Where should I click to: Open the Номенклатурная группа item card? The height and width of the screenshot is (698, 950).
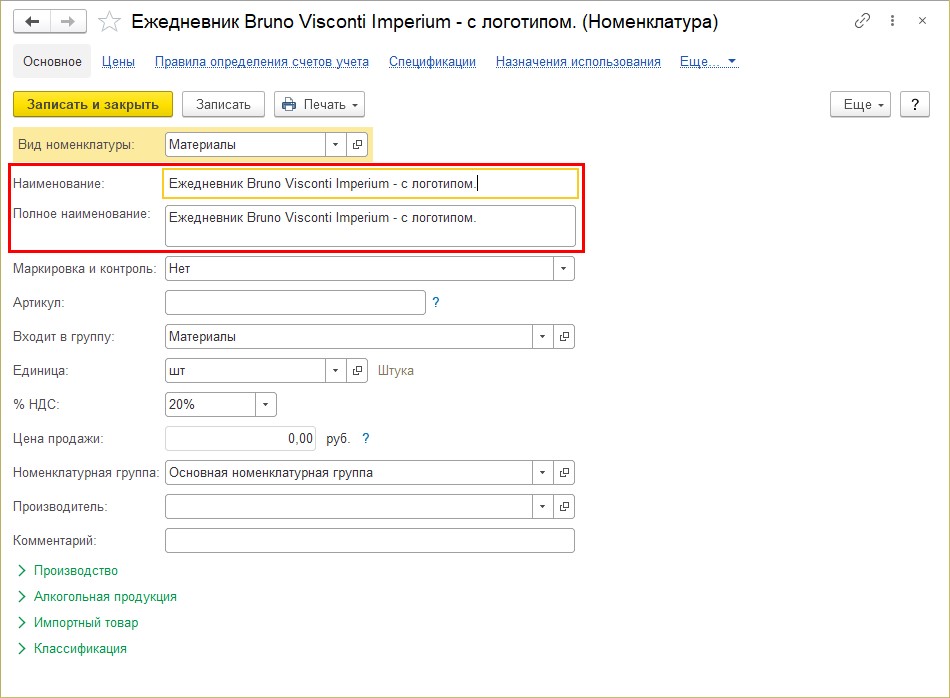click(564, 473)
